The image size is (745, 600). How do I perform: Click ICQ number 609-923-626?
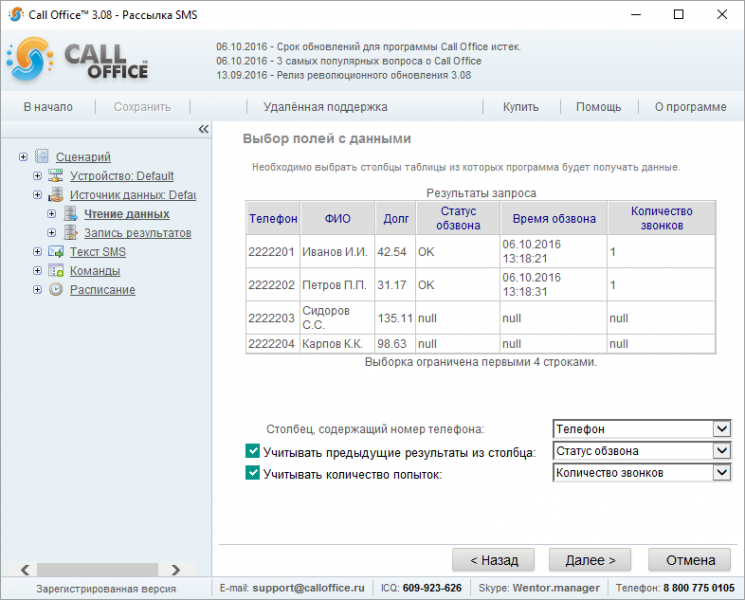click(432, 588)
